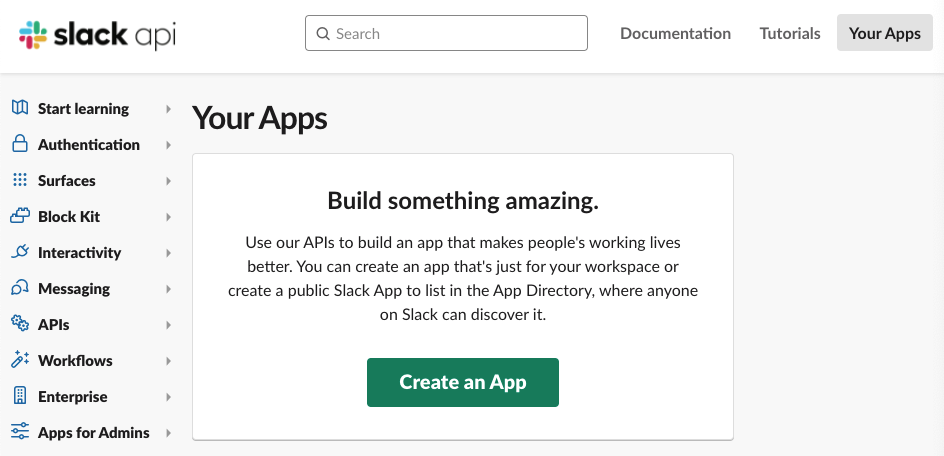944x456 pixels.
Task: Click the Interactivity plug icon
Action: [20, 252]
